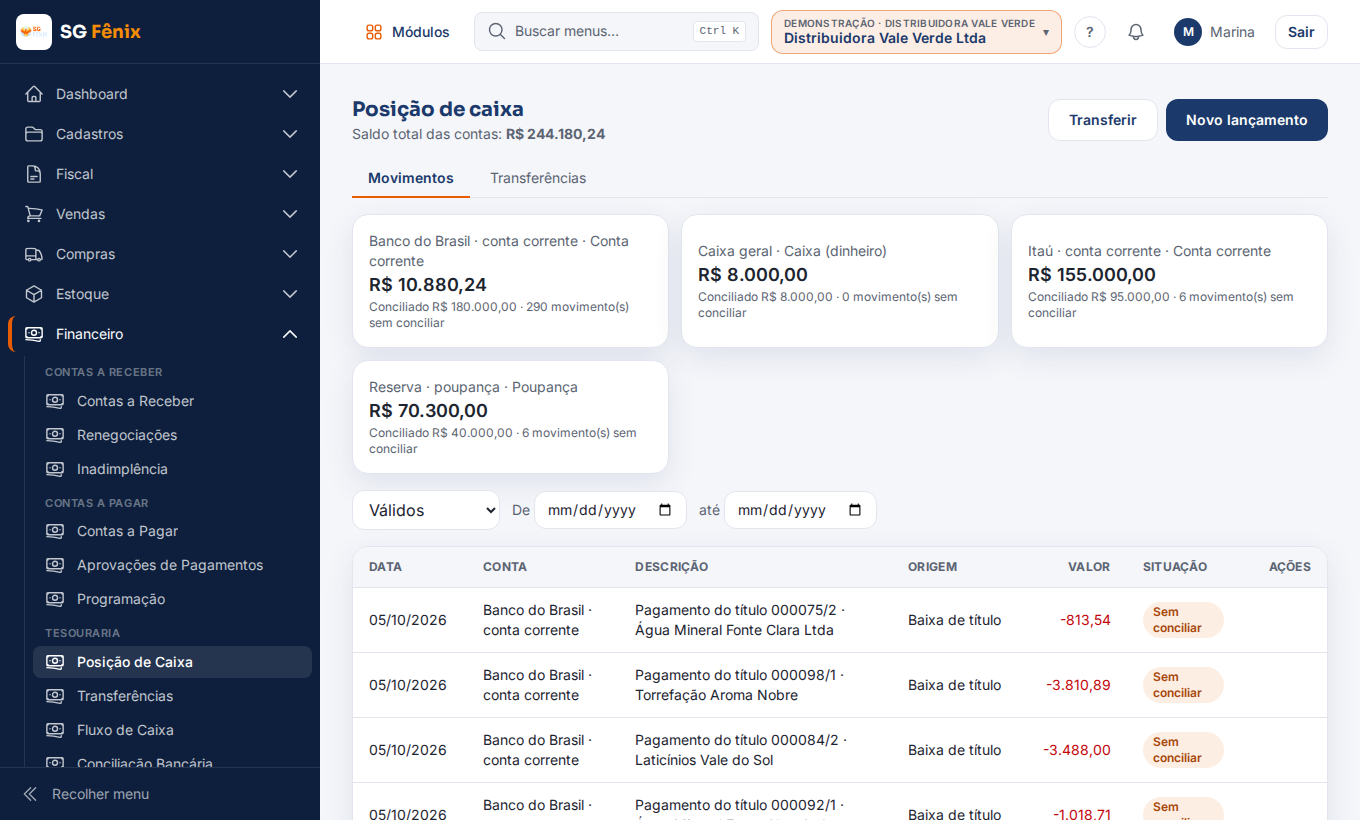
Task: Click the Compras truck icon
Action: point(34,254)
